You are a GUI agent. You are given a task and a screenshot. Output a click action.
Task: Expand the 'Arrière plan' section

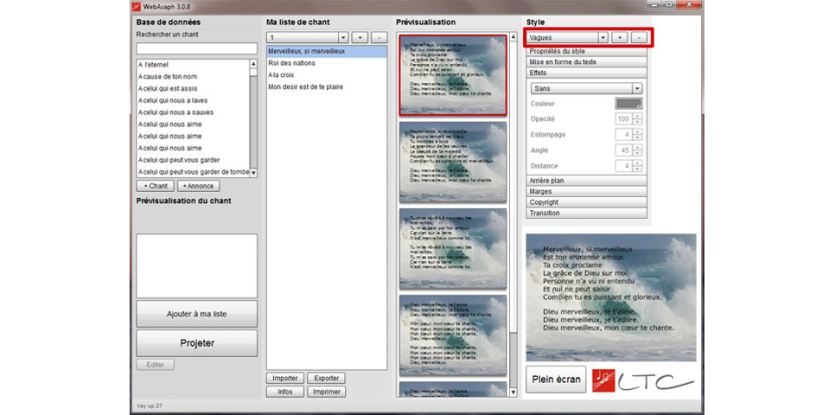[x=586, y=181]
